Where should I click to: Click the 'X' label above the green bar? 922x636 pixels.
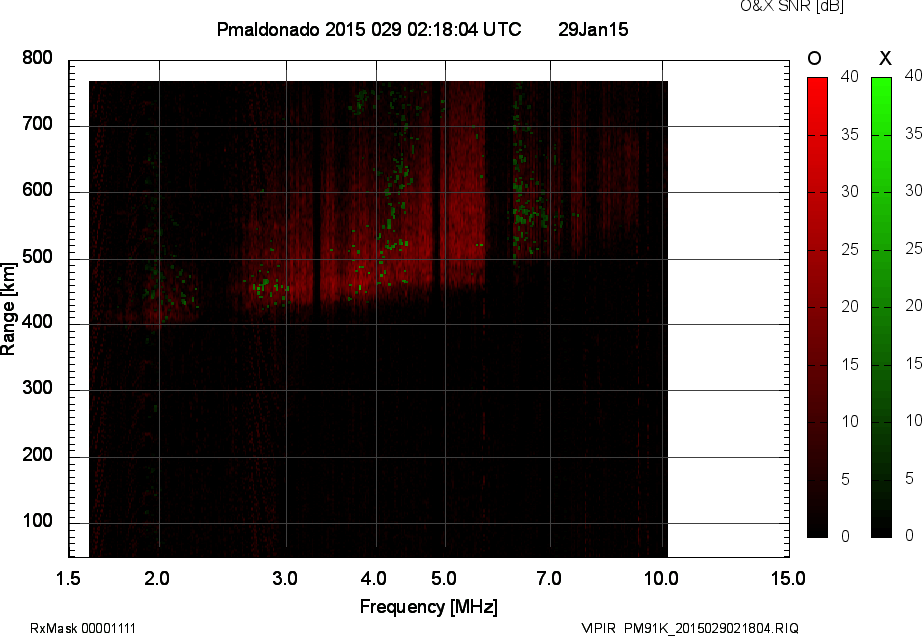pos(885,58)
